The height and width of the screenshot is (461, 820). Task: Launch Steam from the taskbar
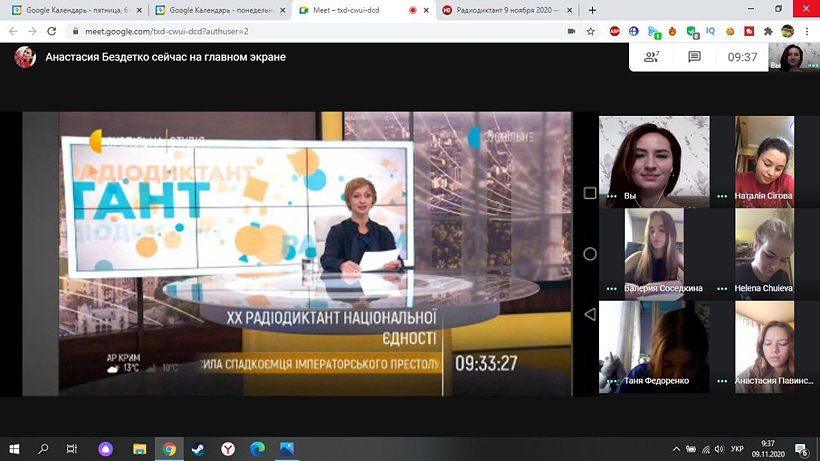pos(198,448)
